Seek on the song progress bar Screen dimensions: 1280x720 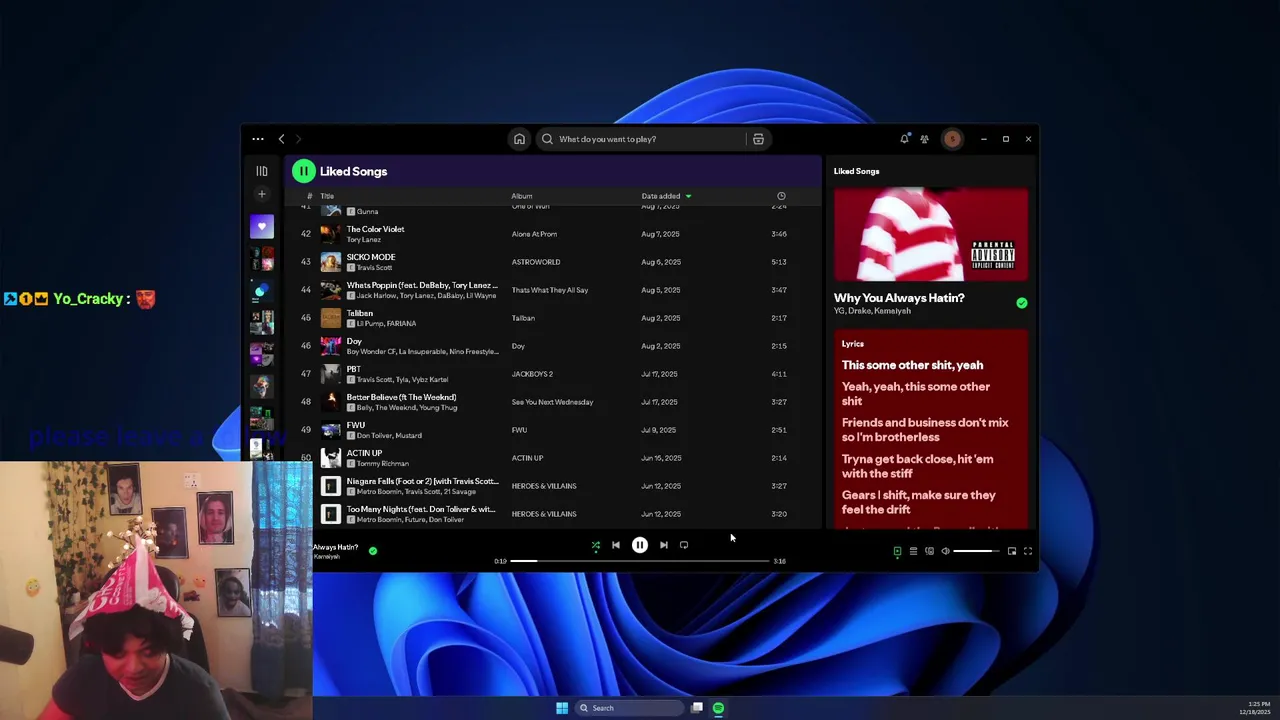click(640, 561)
